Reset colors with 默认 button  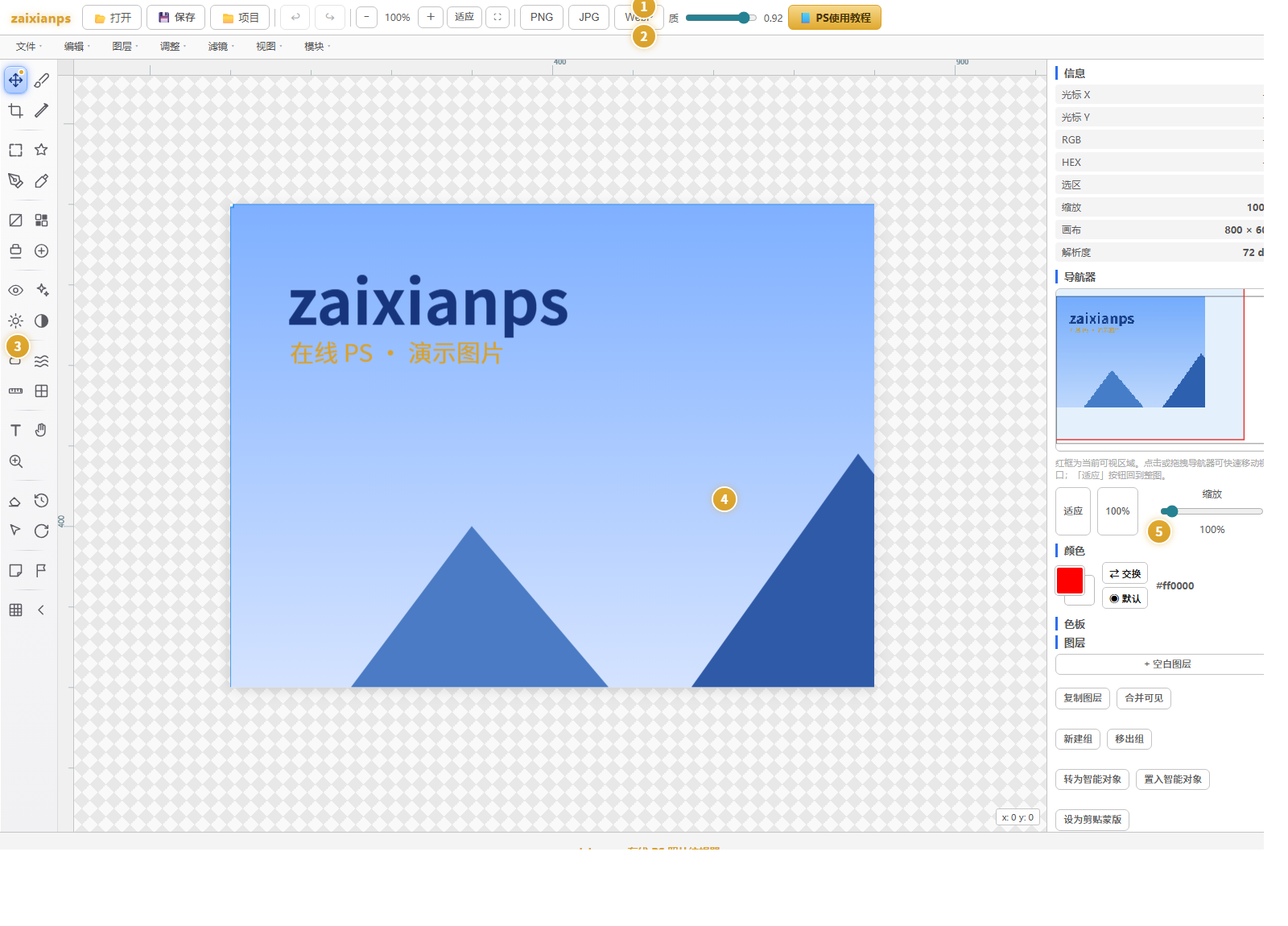point(1125,598)
